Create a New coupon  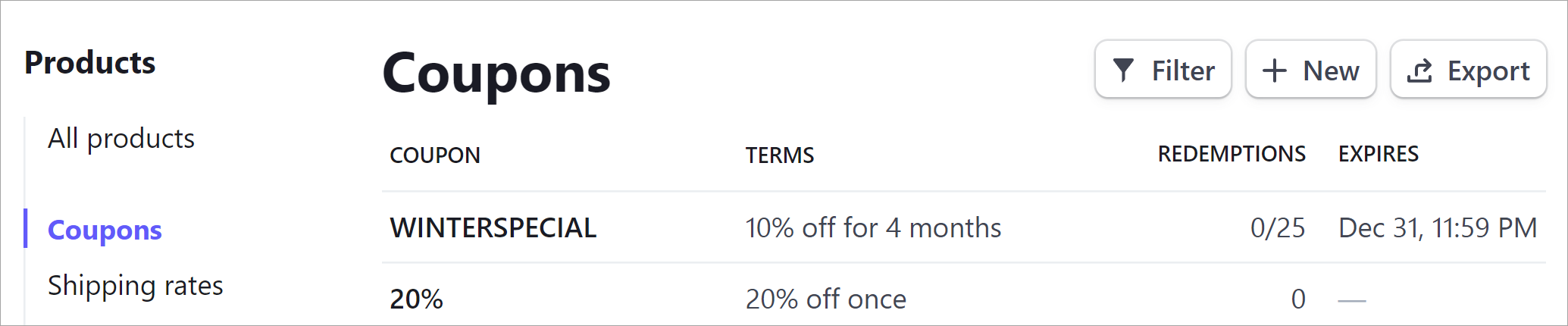tap(1311, 69)
